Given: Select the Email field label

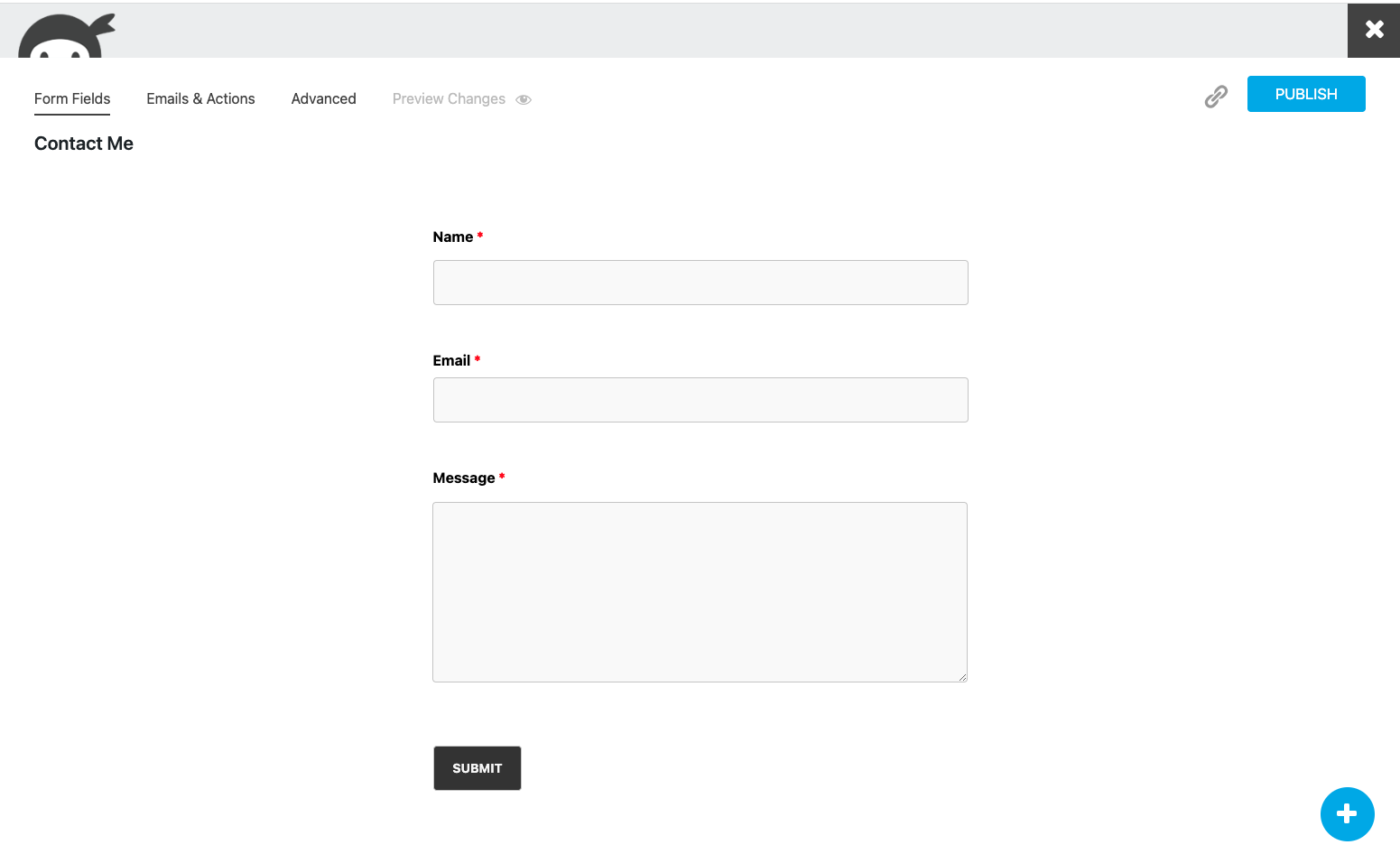Looking at the screenshot, I should tap(451, 361).
